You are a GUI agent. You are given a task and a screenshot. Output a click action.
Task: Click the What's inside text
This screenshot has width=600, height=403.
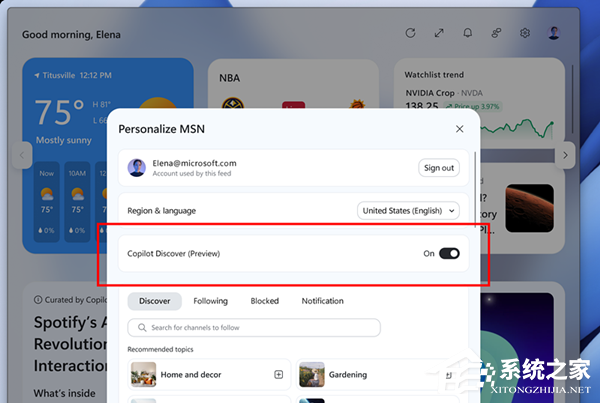64,393
